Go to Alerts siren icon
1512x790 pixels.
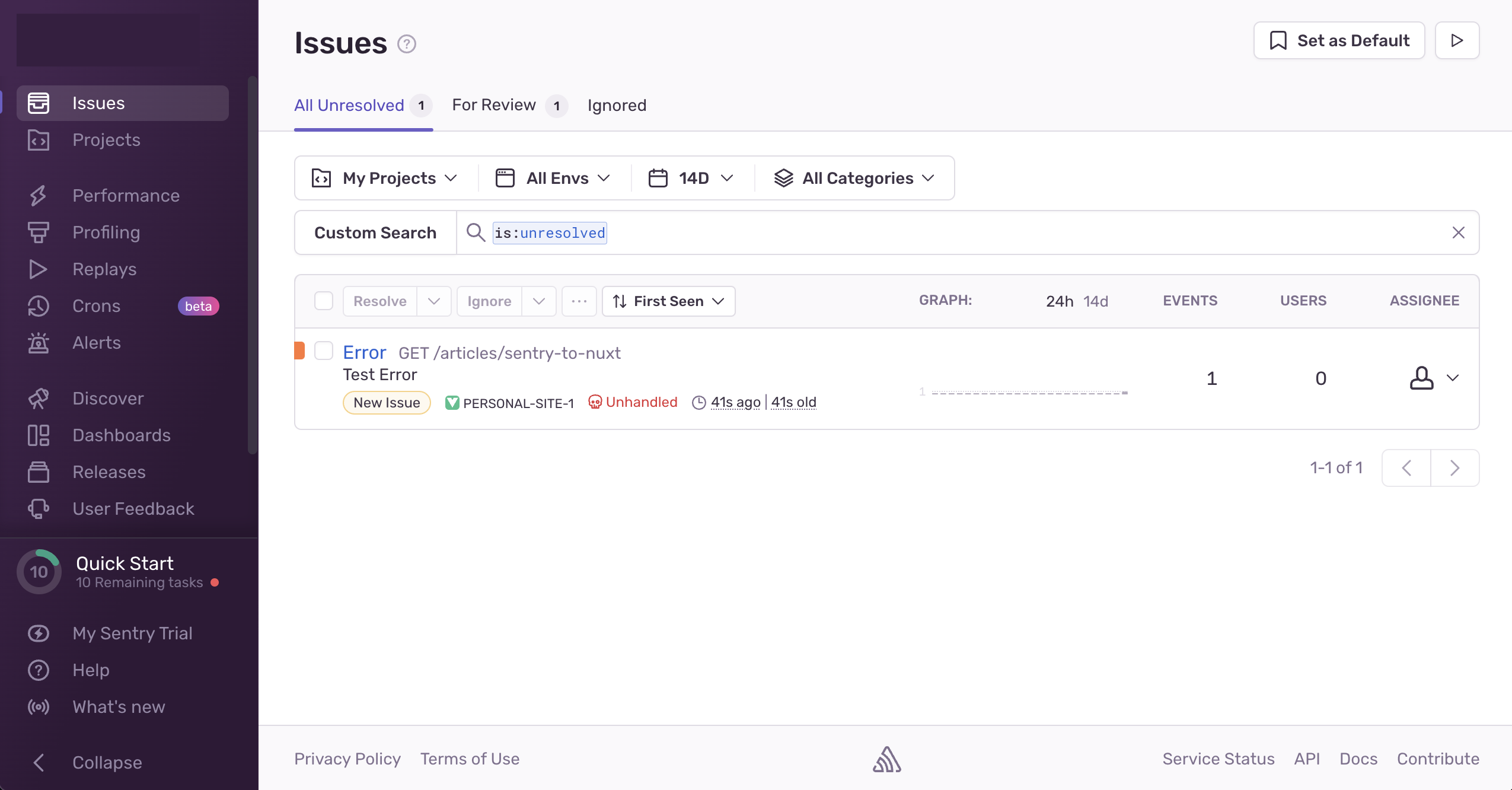click(39, 343)
